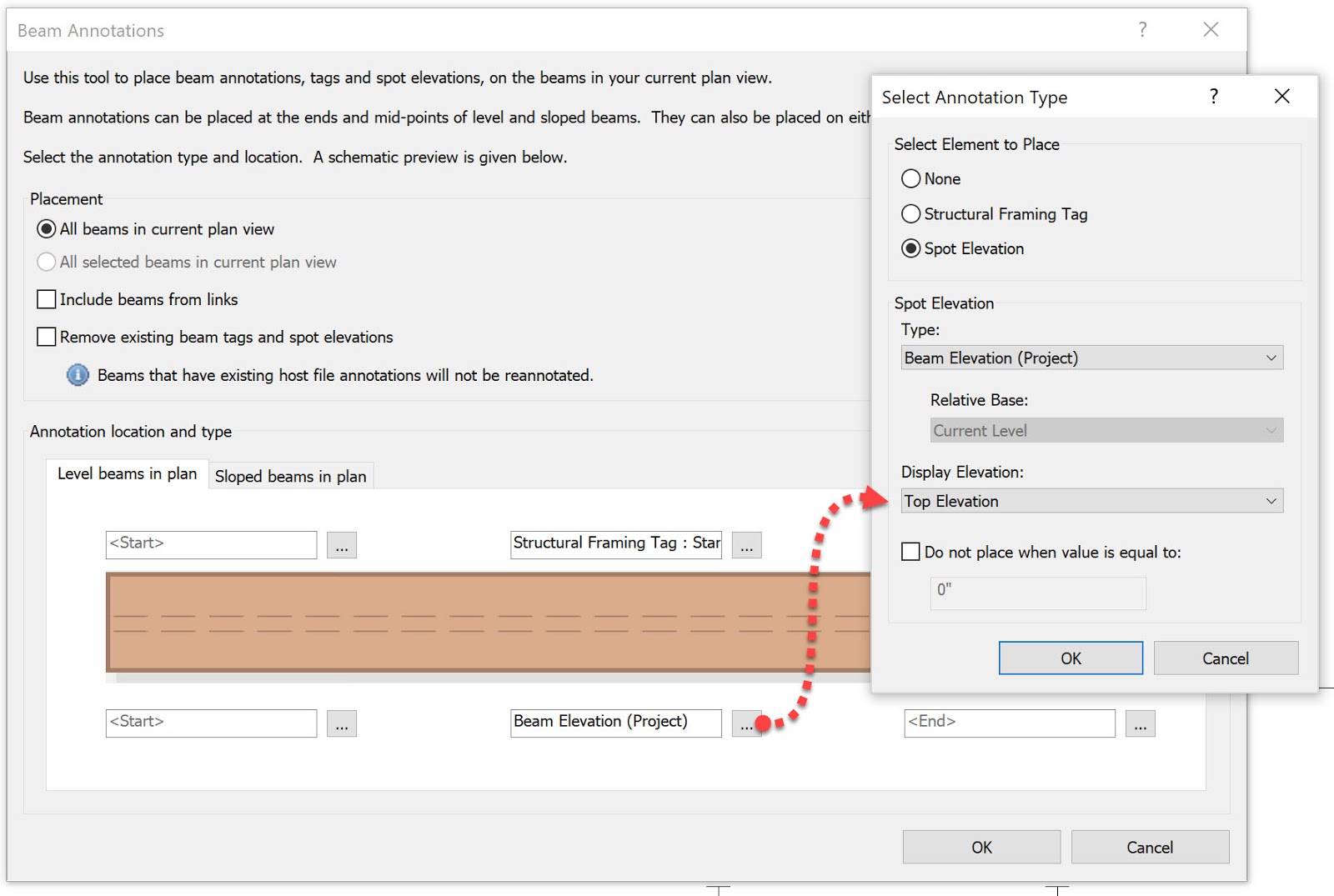Image resolution: width=1334 pixels, height=896 pixels.
Task: Browse the Beam Elevation (Project) annotation
Action: (746, 723)
